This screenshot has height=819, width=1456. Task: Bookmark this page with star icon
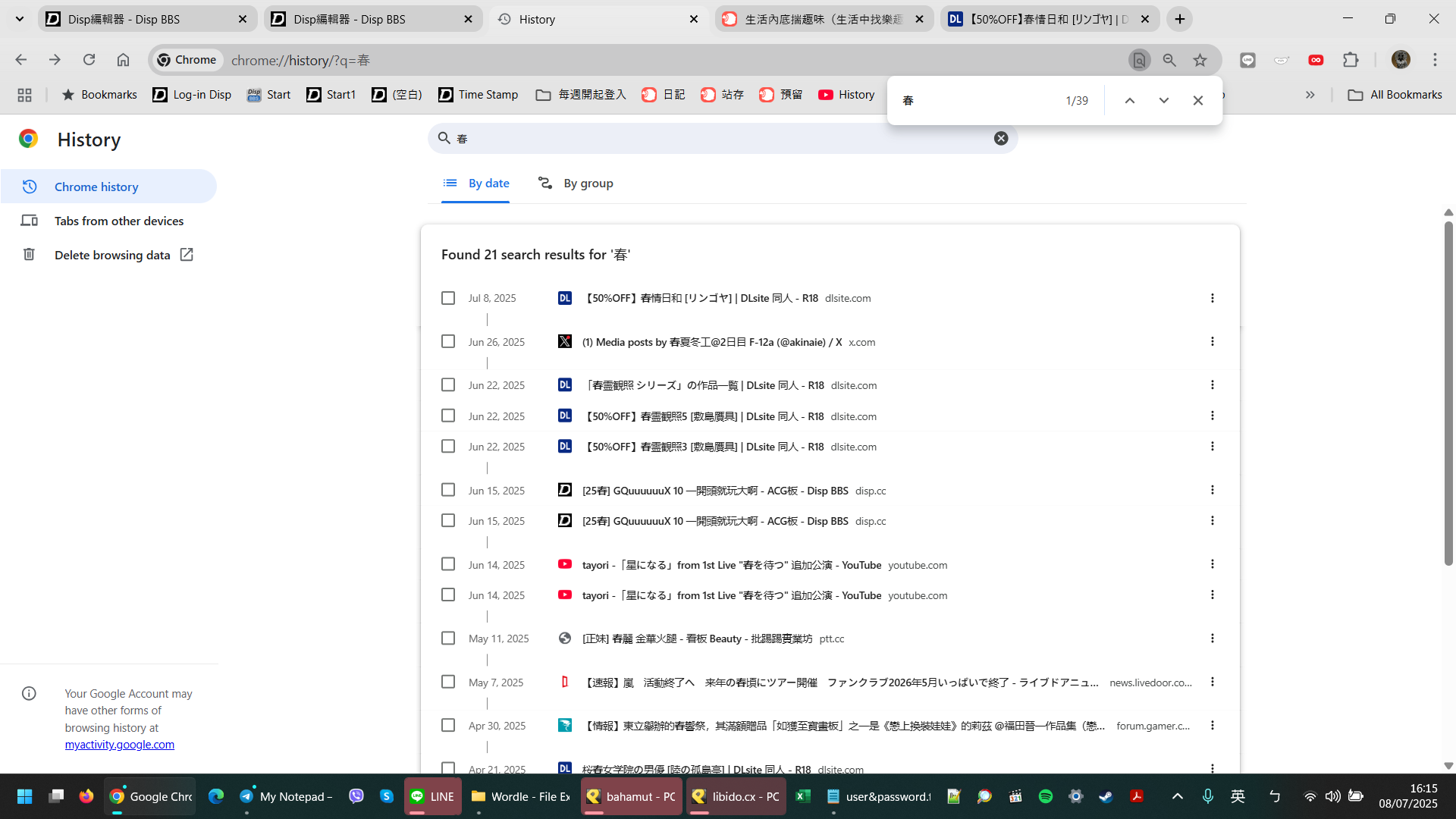(1200, 60)
